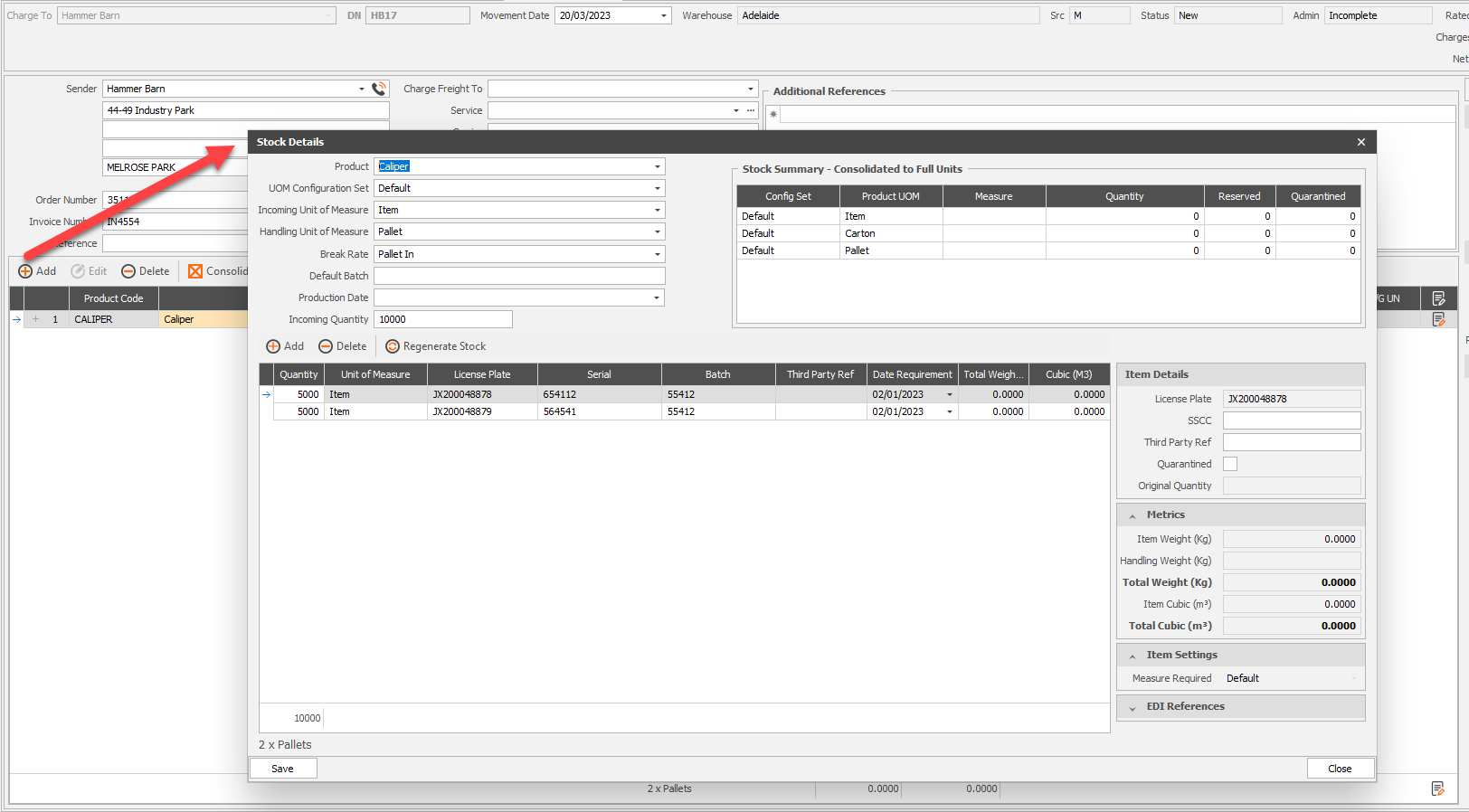The height and width of the screenshot is (812, 1469).
Task: Click Carton row in Stock Summary
Action: coord(1048,233)
